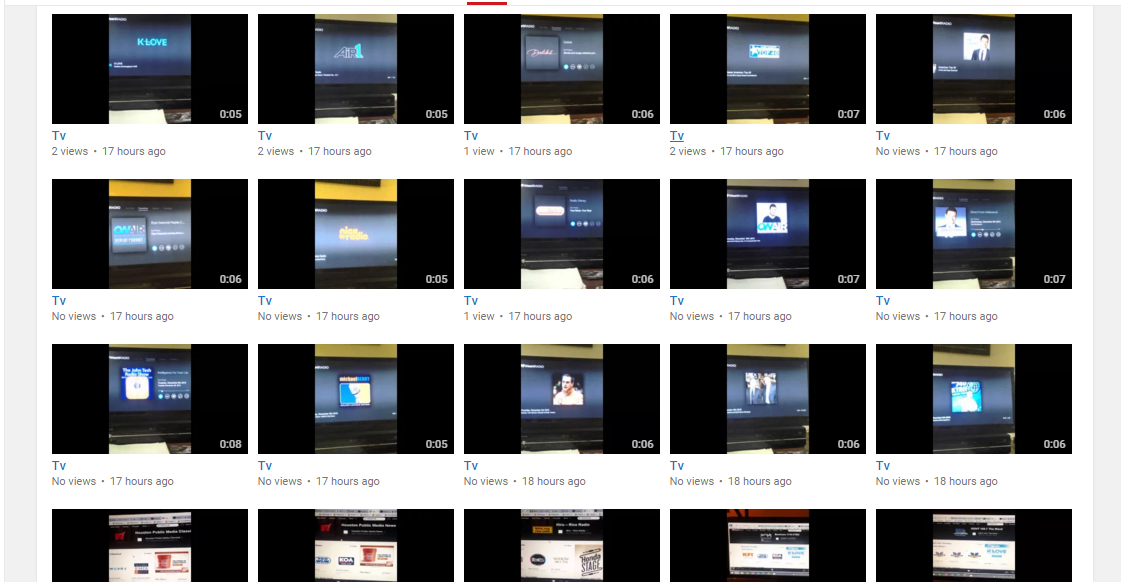Click the 0:05 badge on the K-LOVE thumbnail
The height and width of the screenshot is (582, 1121).
(230, 114)
